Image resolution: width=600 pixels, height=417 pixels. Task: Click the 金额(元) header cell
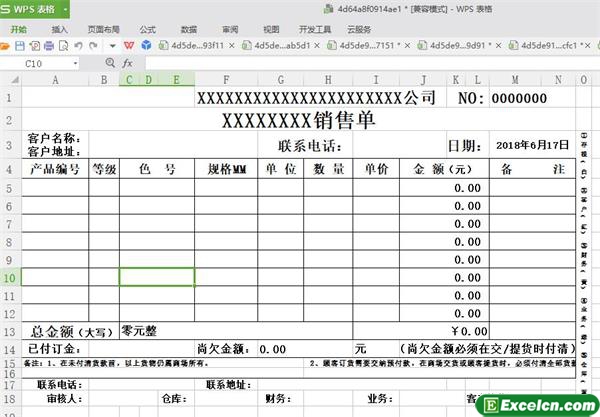pyautogui.click(x=444, y=169)
